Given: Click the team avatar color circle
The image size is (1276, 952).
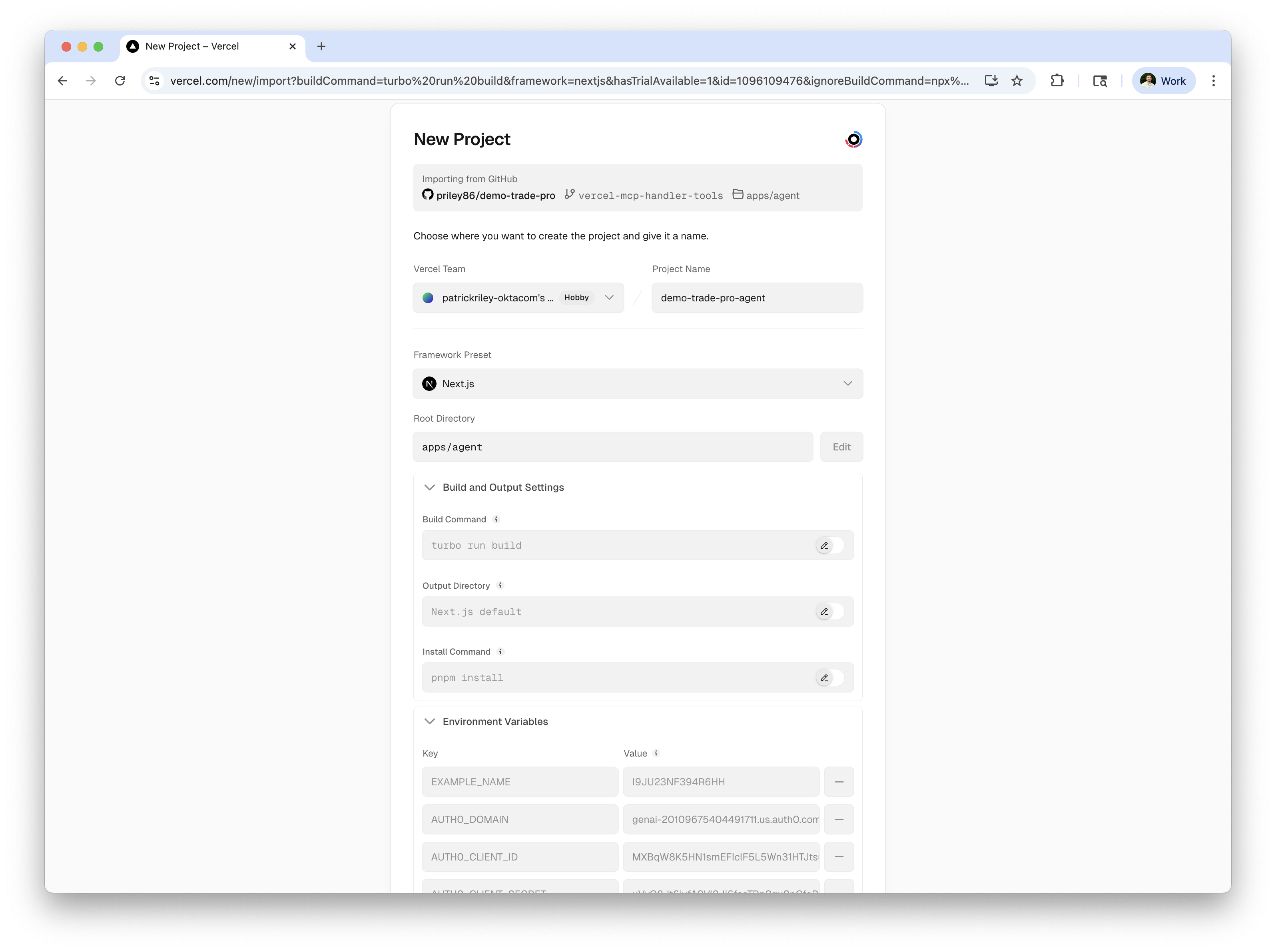Looking at the screenshot, I should (428, 297).
